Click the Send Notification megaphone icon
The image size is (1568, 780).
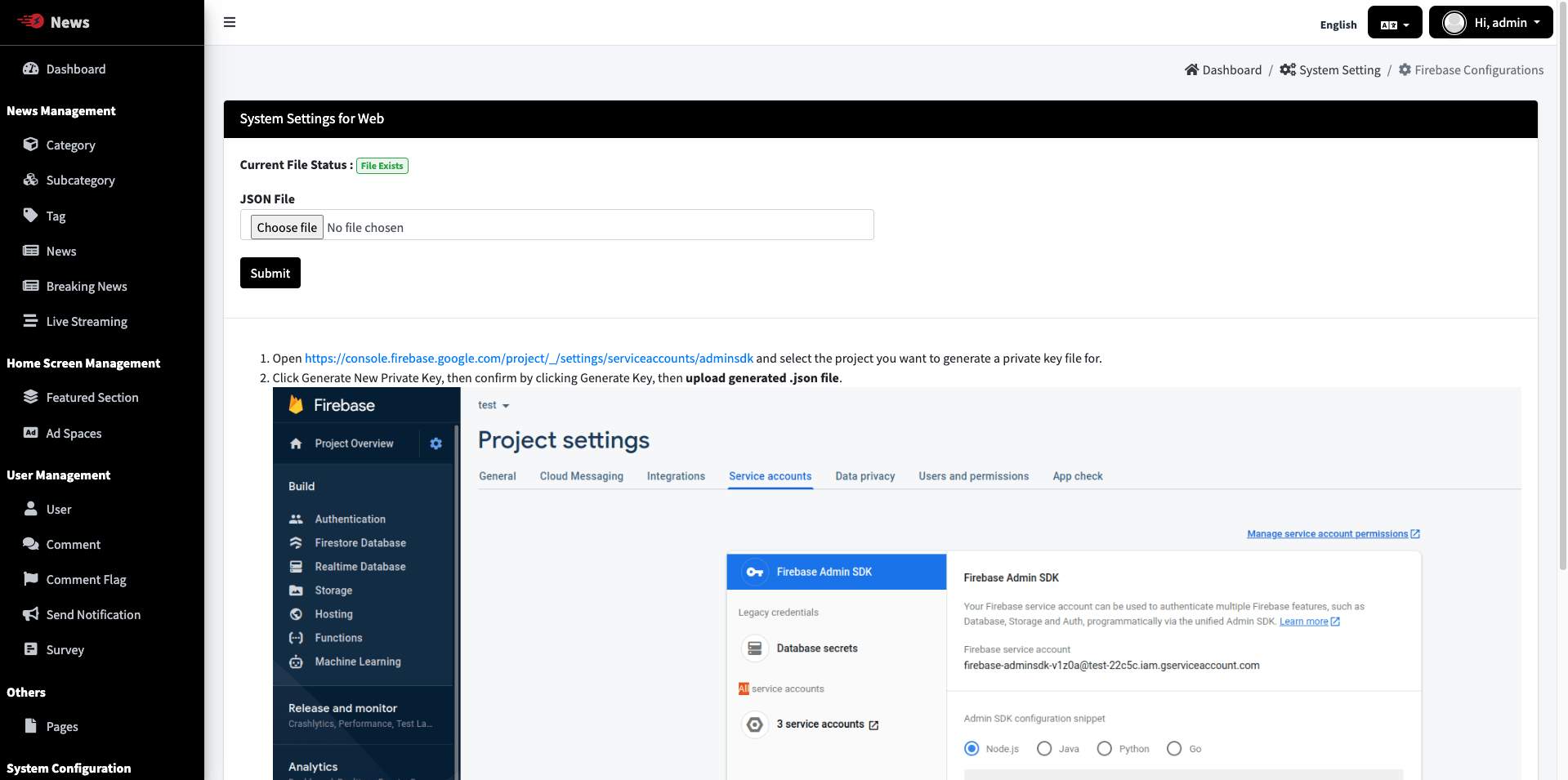[31, 614]
